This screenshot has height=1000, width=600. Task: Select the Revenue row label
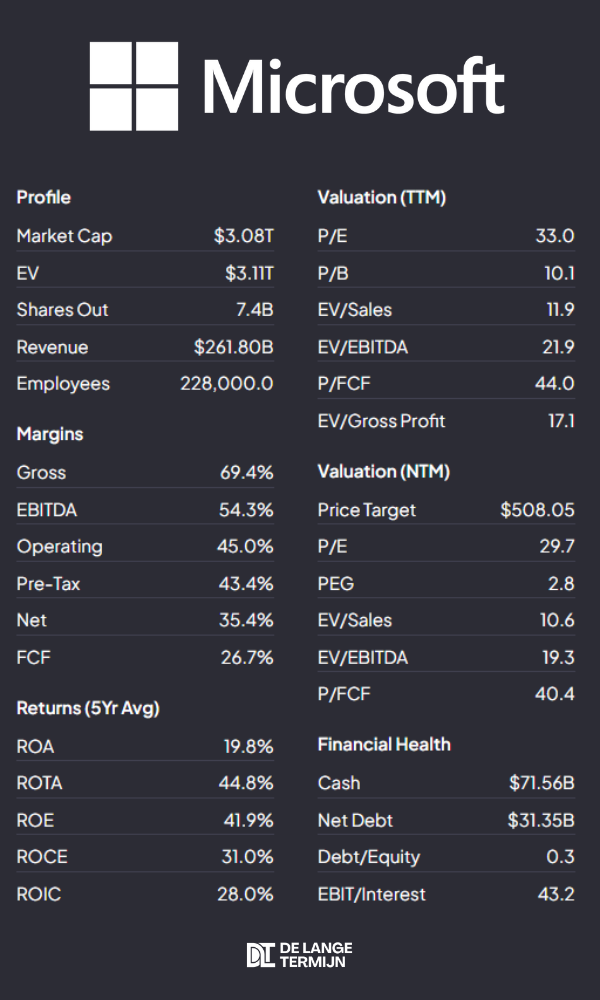(52, 347)
